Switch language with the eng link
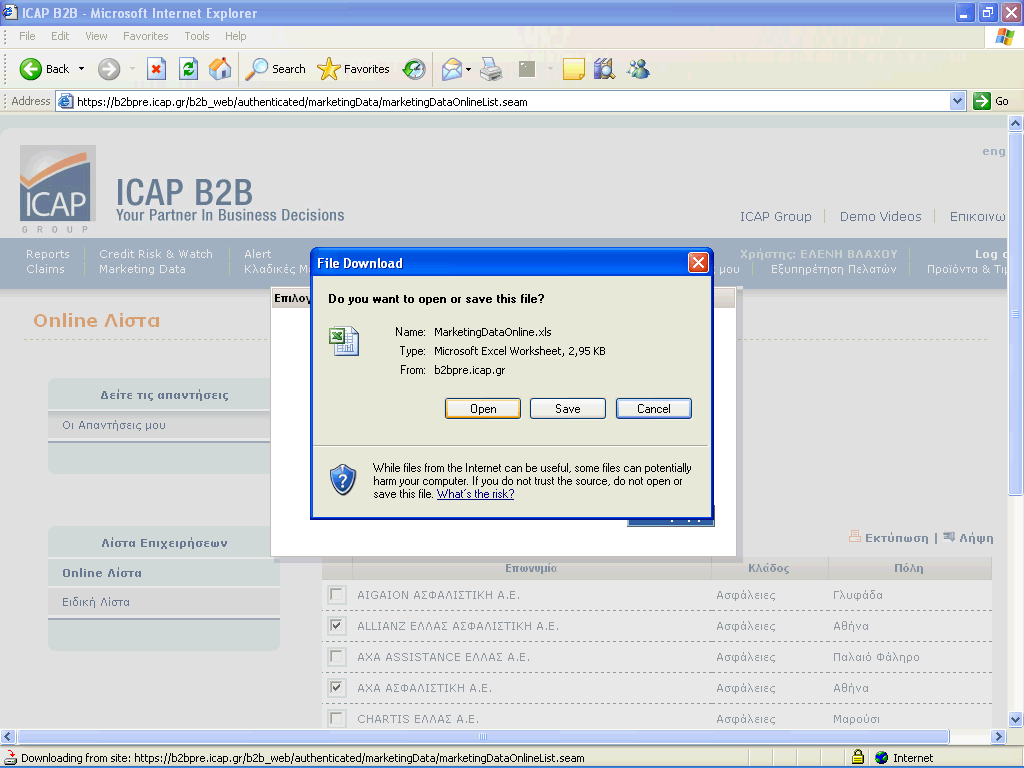The width and height of the screenshot is (1024, 768). [x=994, y=151]
